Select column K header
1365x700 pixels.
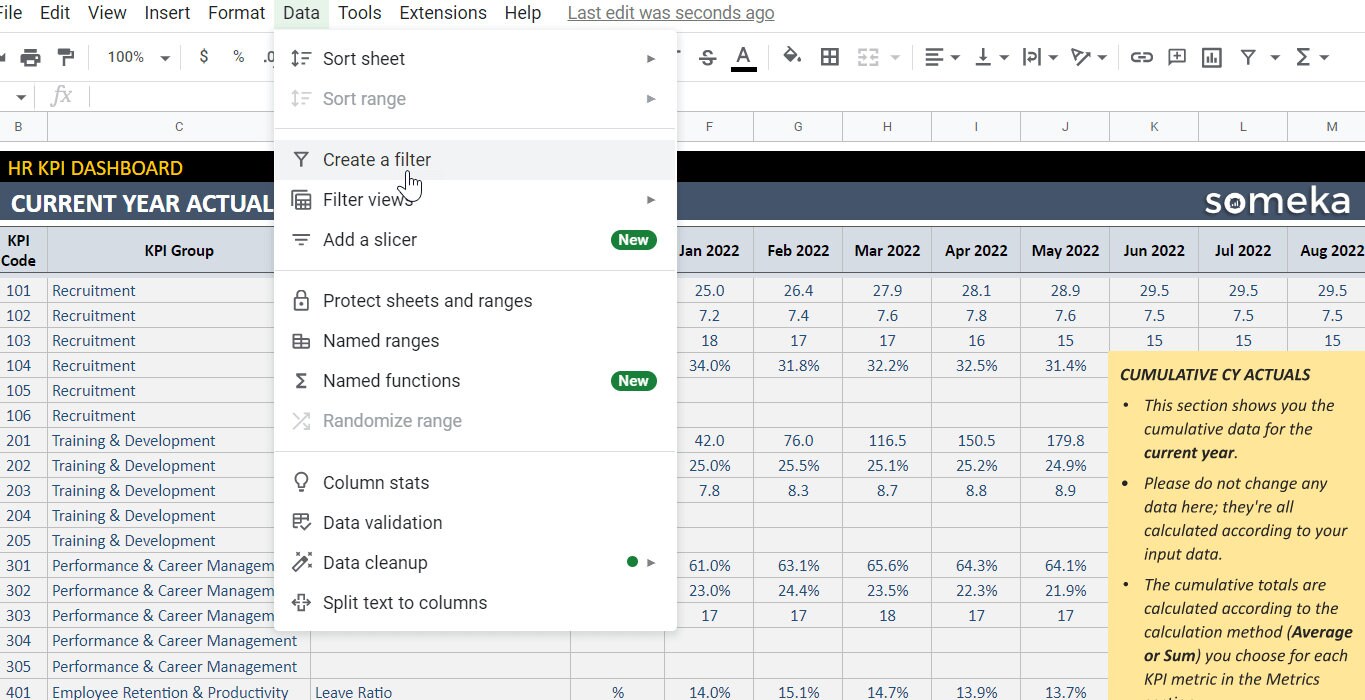[1154, 126]
